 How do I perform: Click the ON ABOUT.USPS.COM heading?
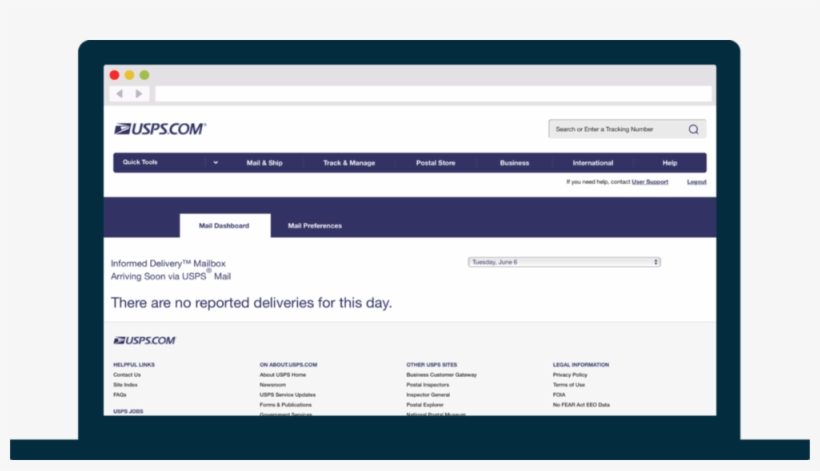(x=289, y=365)
